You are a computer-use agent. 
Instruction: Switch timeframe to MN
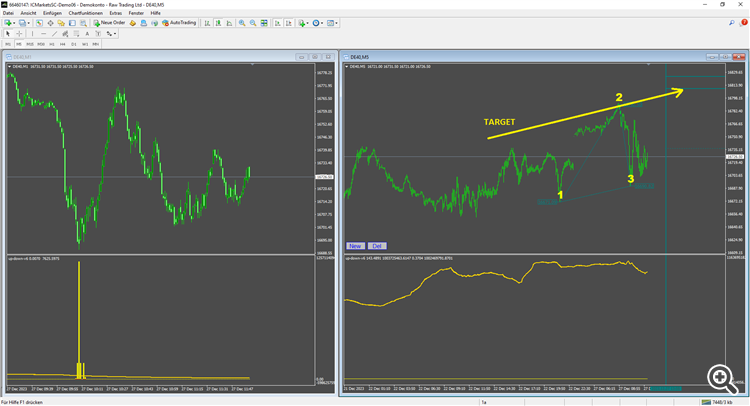pyautogui.click(x=96, y=44)
